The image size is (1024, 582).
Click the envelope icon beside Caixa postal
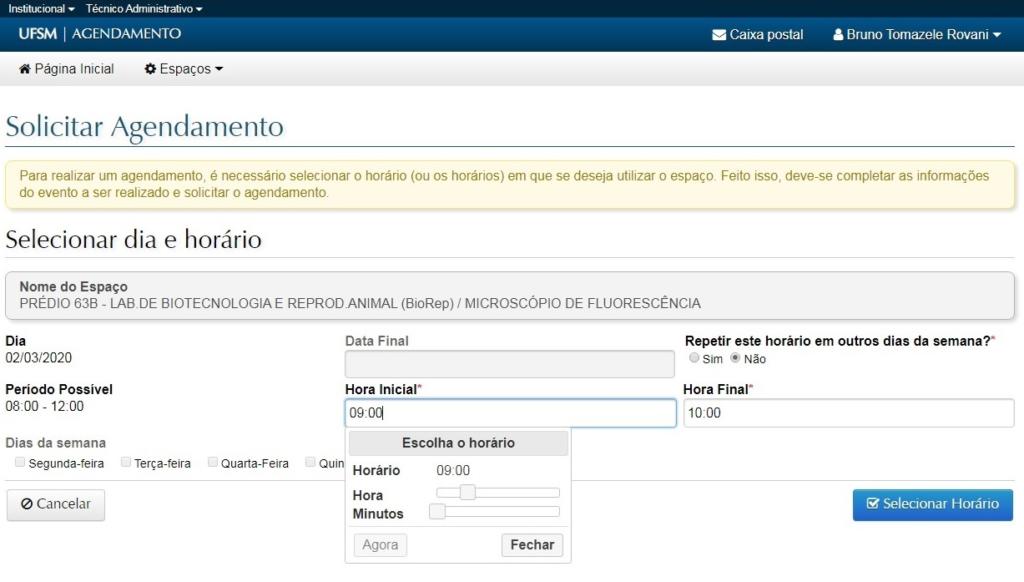718,35
